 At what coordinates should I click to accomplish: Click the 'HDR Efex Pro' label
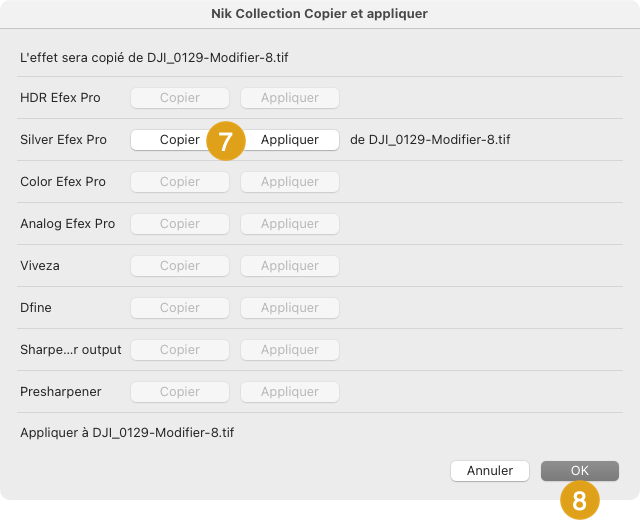[60, 98]
